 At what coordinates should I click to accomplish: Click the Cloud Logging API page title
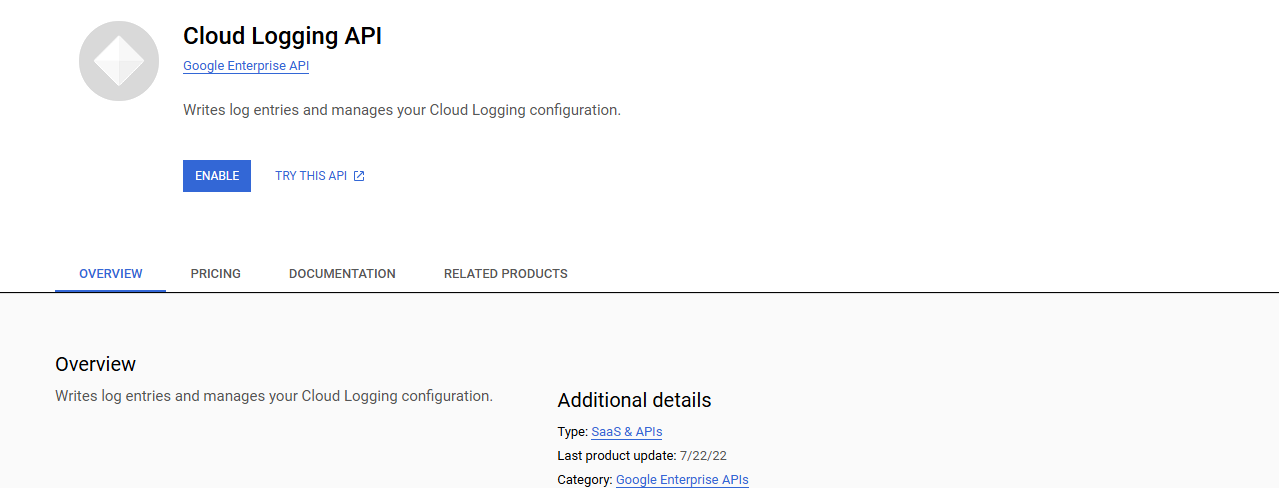click(x=282, y=36)
